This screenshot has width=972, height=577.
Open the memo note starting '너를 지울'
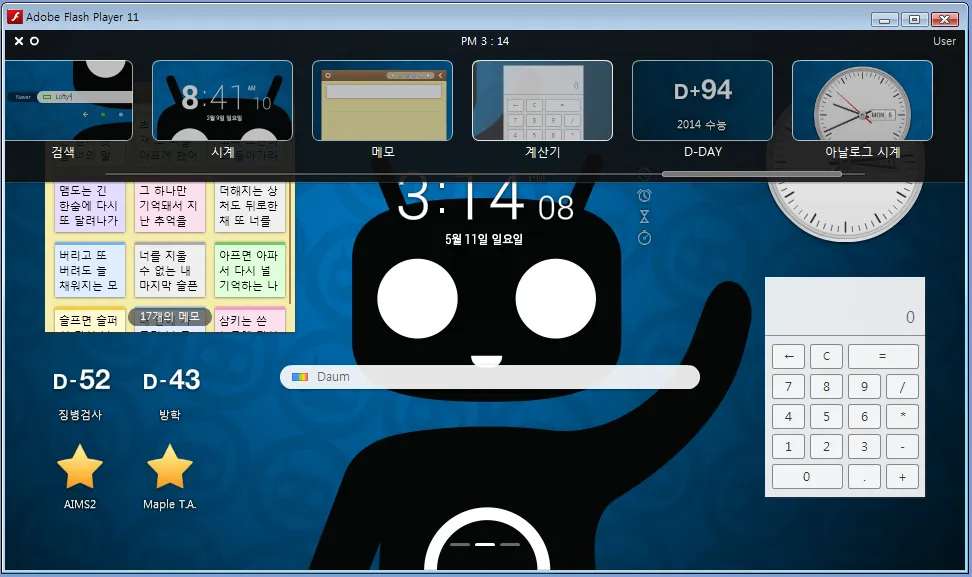[x=170, y=271]
